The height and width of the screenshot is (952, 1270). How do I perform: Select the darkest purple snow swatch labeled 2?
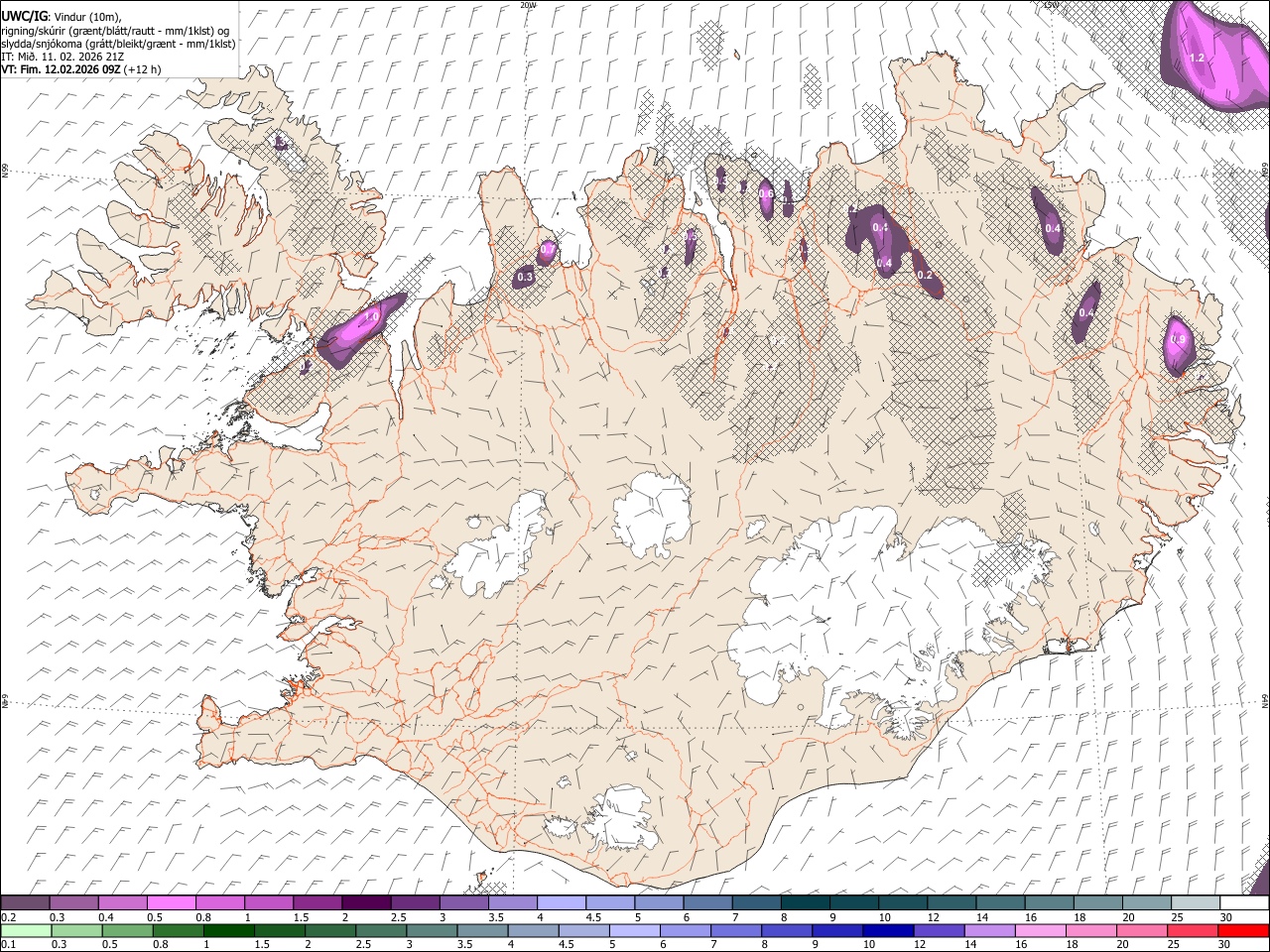click(365, 903)
